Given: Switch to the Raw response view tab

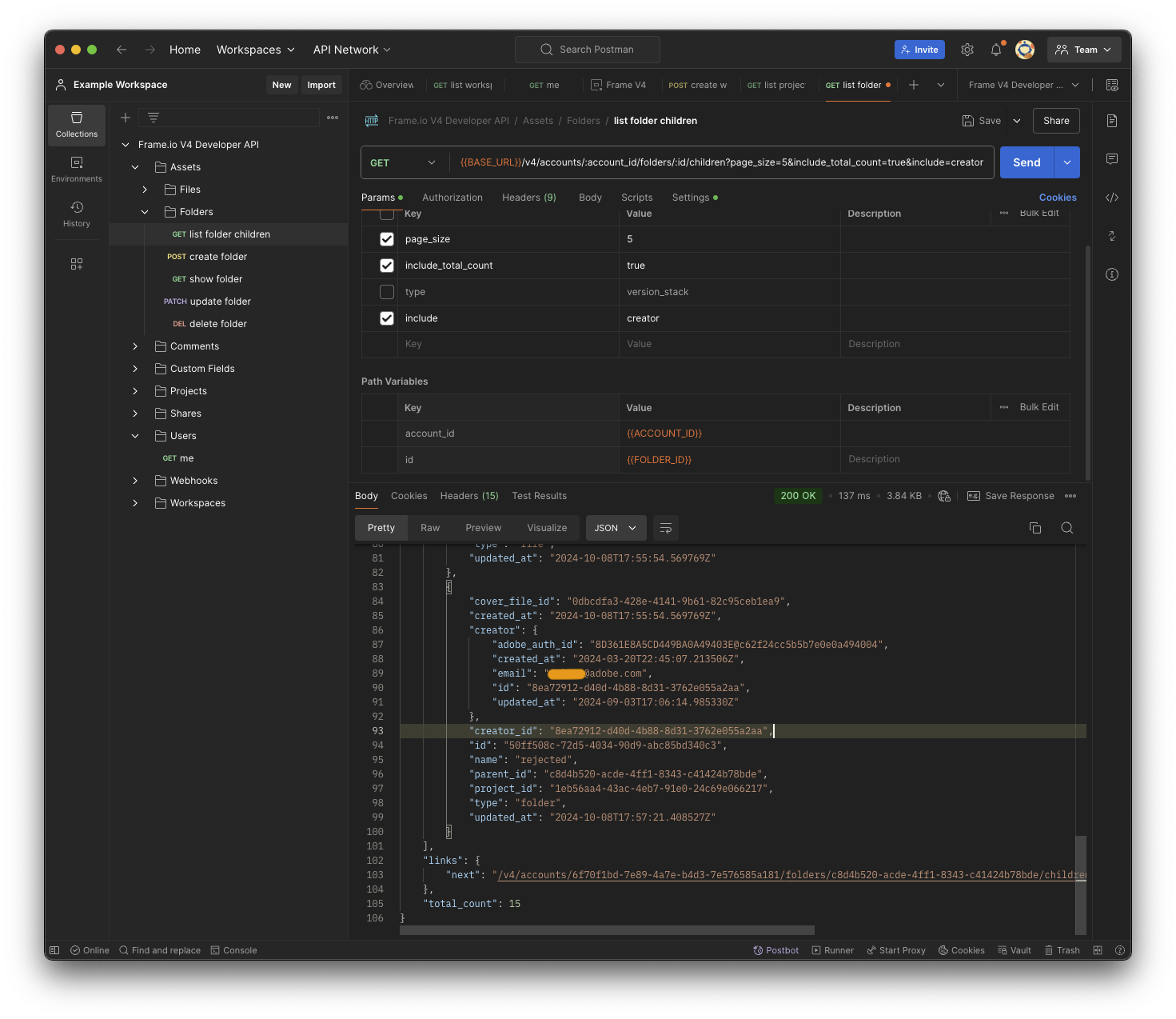Looking at the screenshot, I should click(x=430, y=528).
